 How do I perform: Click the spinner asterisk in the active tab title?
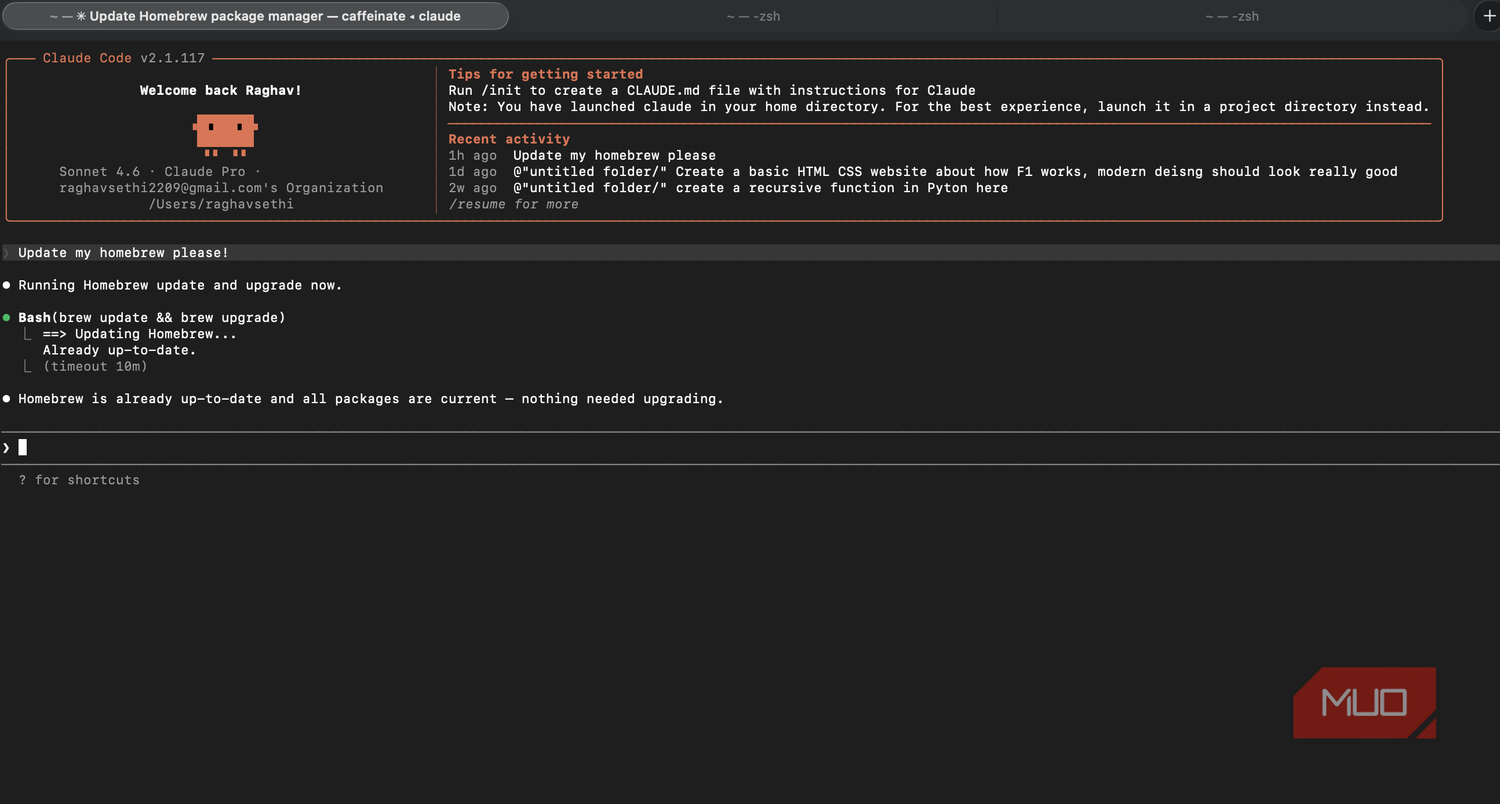pos(81,17)
